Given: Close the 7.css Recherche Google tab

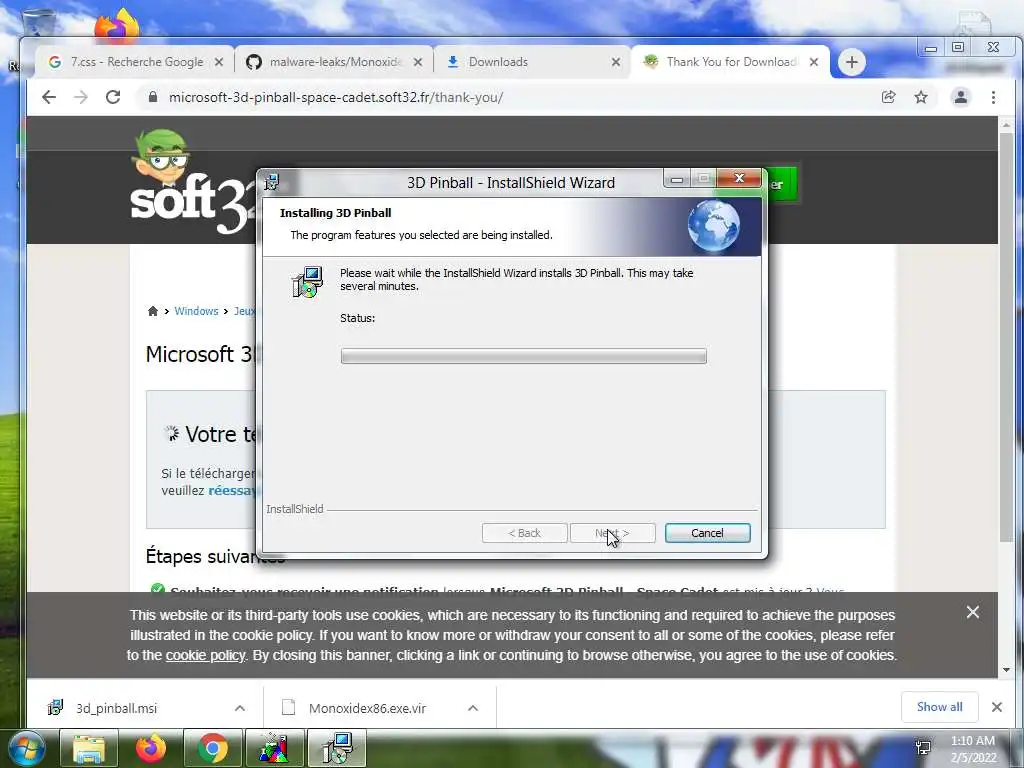Looking at the screenshot, I should [219, 62].
